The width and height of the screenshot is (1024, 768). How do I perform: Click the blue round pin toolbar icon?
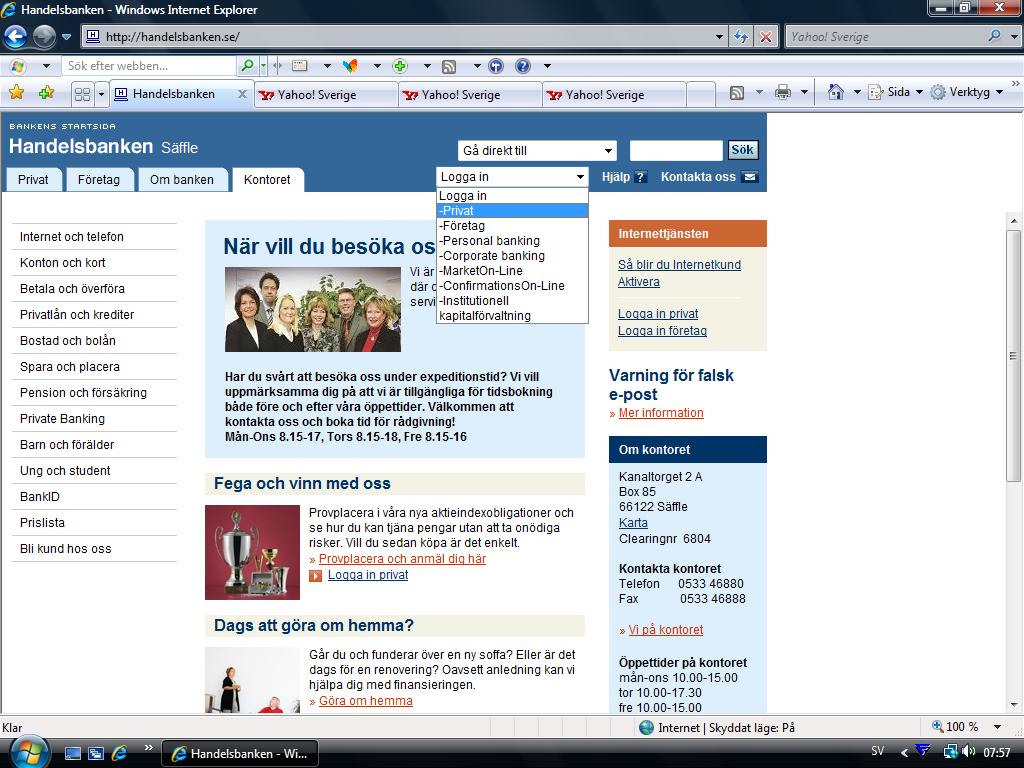coord(496,66)
